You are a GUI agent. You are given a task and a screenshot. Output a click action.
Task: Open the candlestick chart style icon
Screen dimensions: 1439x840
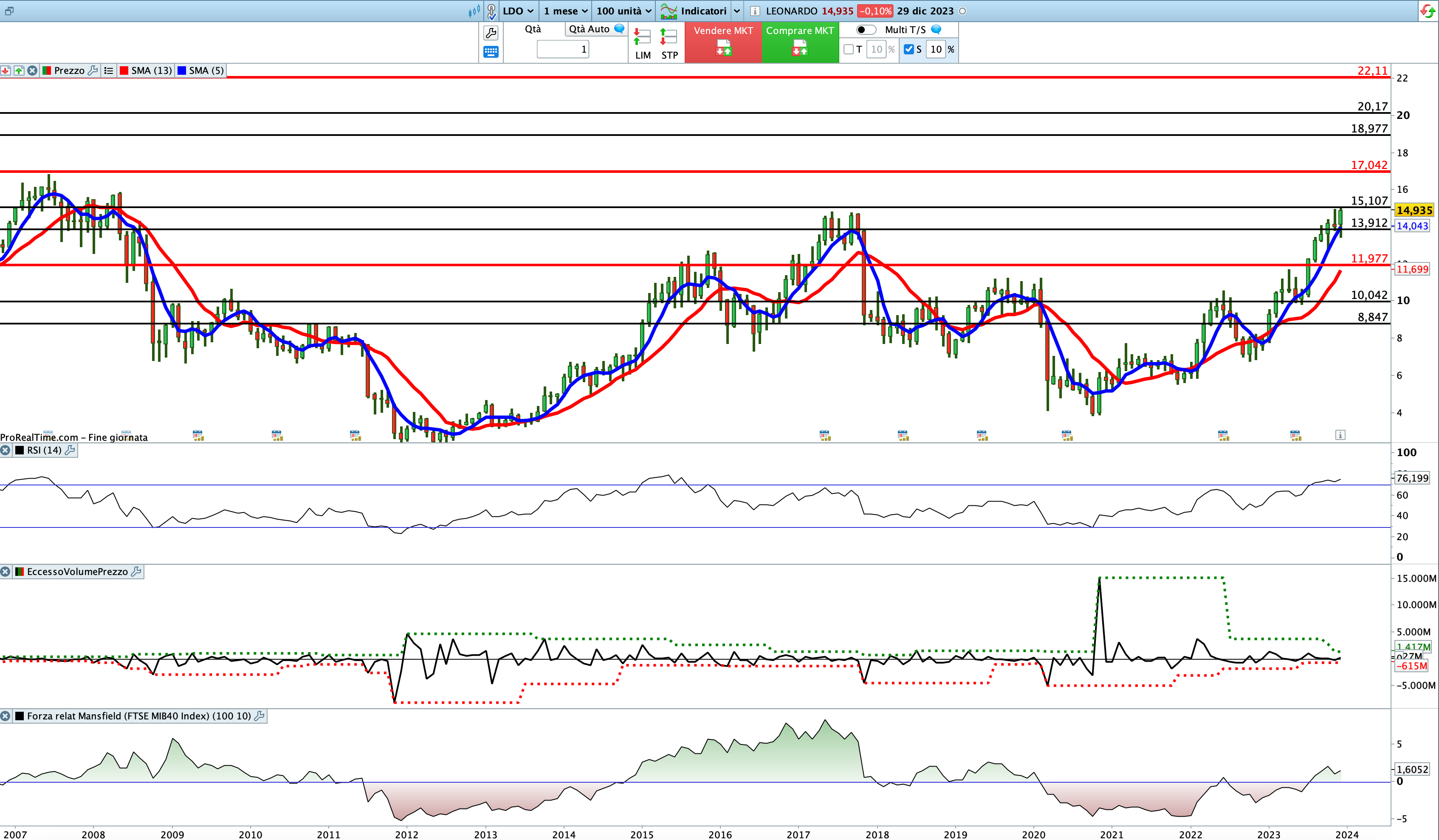coord(474,11)
